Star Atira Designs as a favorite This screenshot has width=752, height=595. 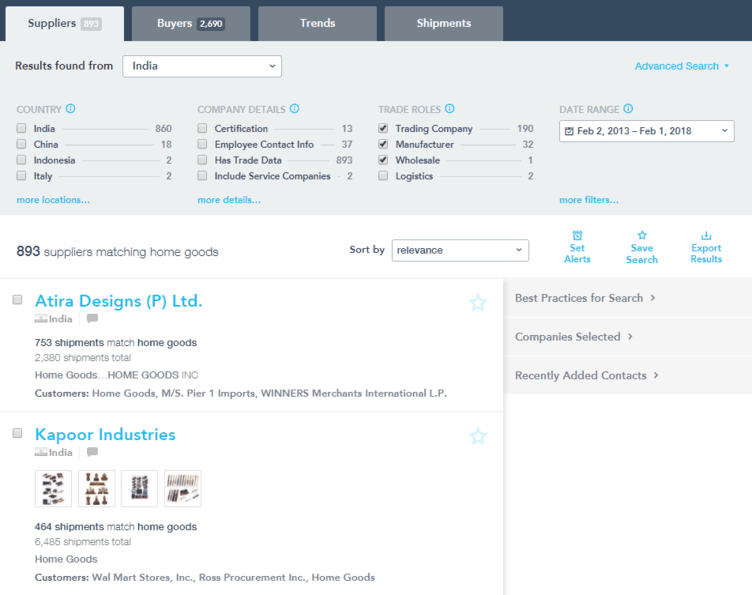pyautogui.click(x=478, y=302)
